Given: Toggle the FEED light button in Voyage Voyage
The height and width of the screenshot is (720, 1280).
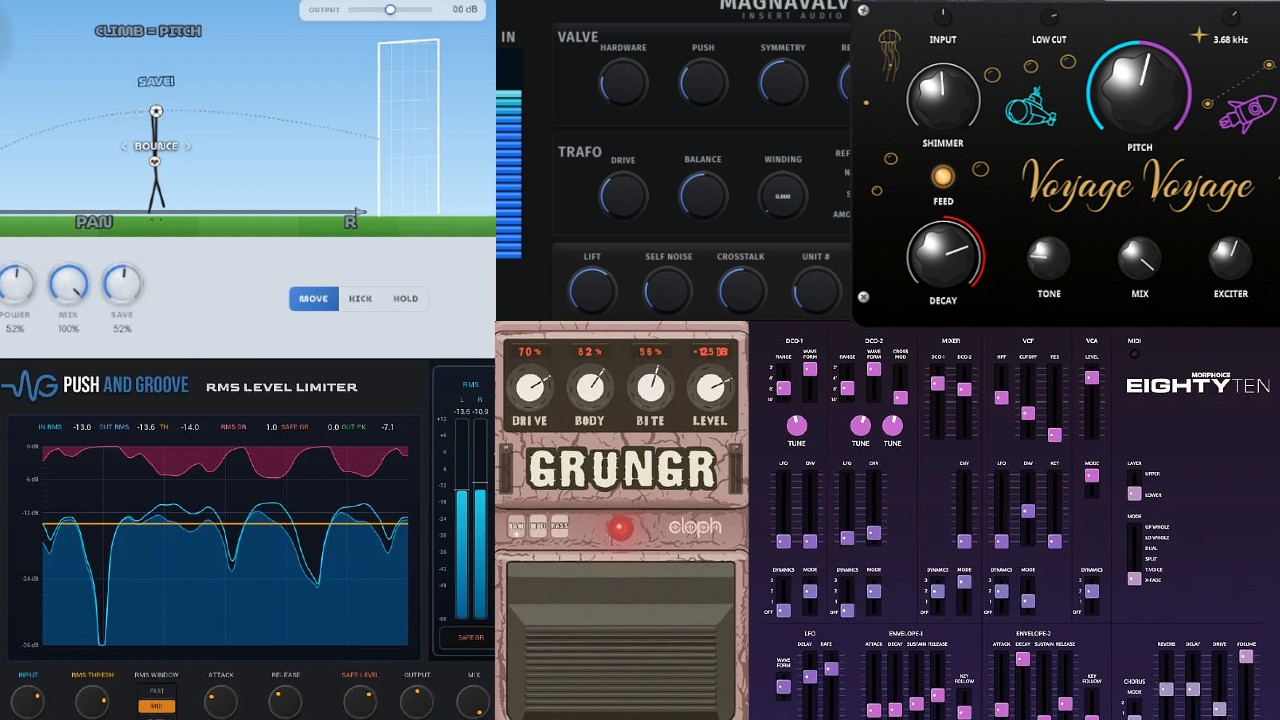Looking at the screenshot, I should coord(942,177).
